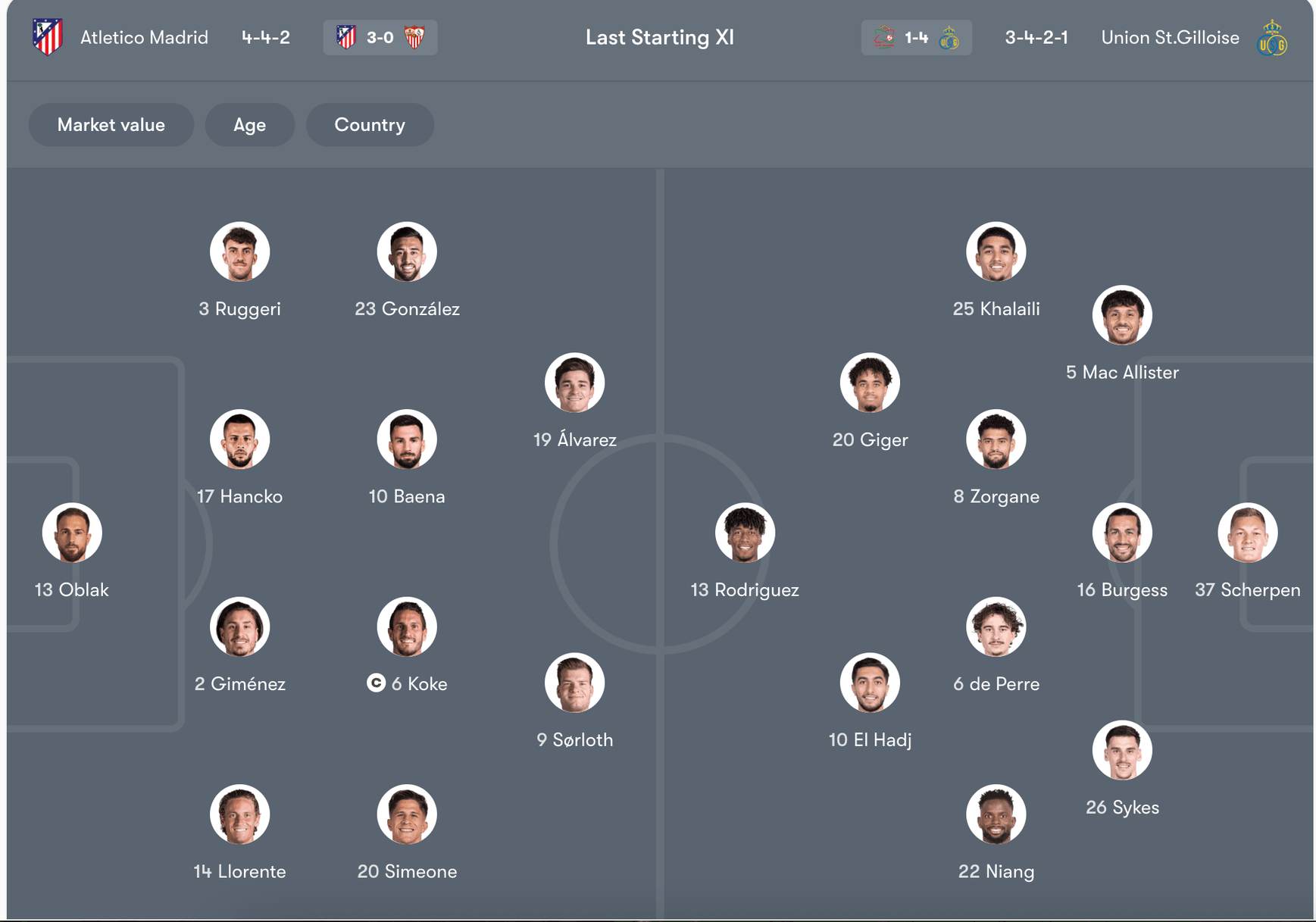Click the captain badge next to Koke

tap(375, 683)
